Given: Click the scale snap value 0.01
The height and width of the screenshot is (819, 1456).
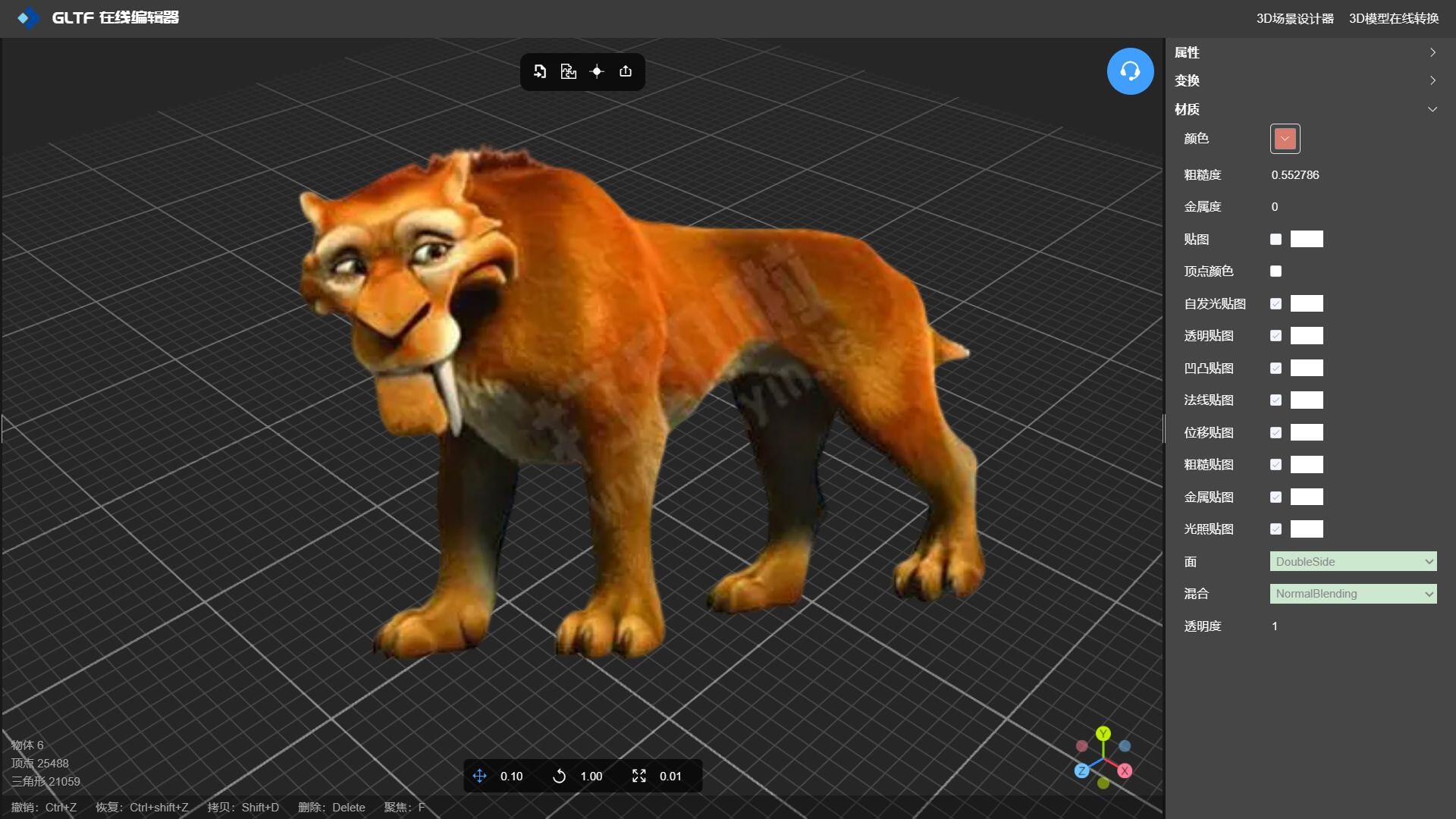Looking at the screenshot, I should pos(670,776).
